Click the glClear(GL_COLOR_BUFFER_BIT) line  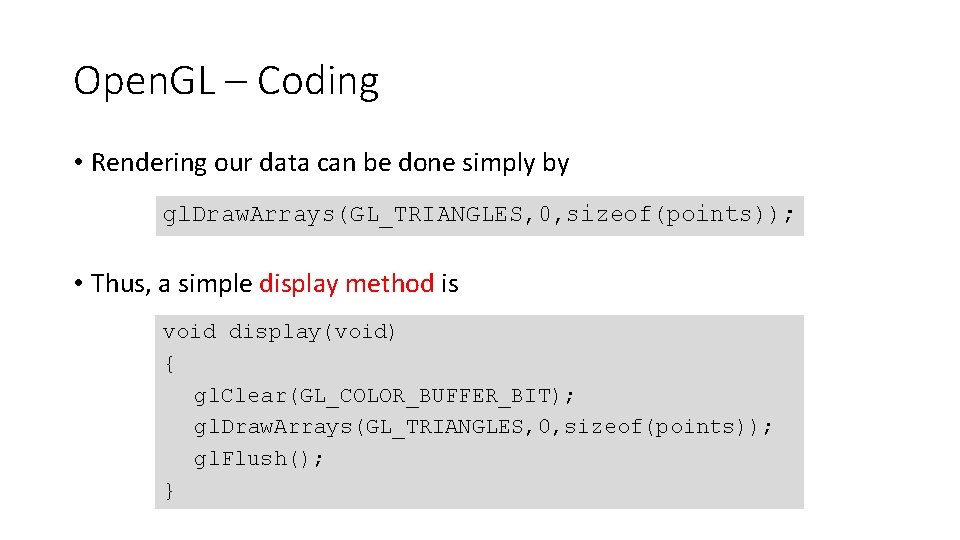tap(384, 396)
